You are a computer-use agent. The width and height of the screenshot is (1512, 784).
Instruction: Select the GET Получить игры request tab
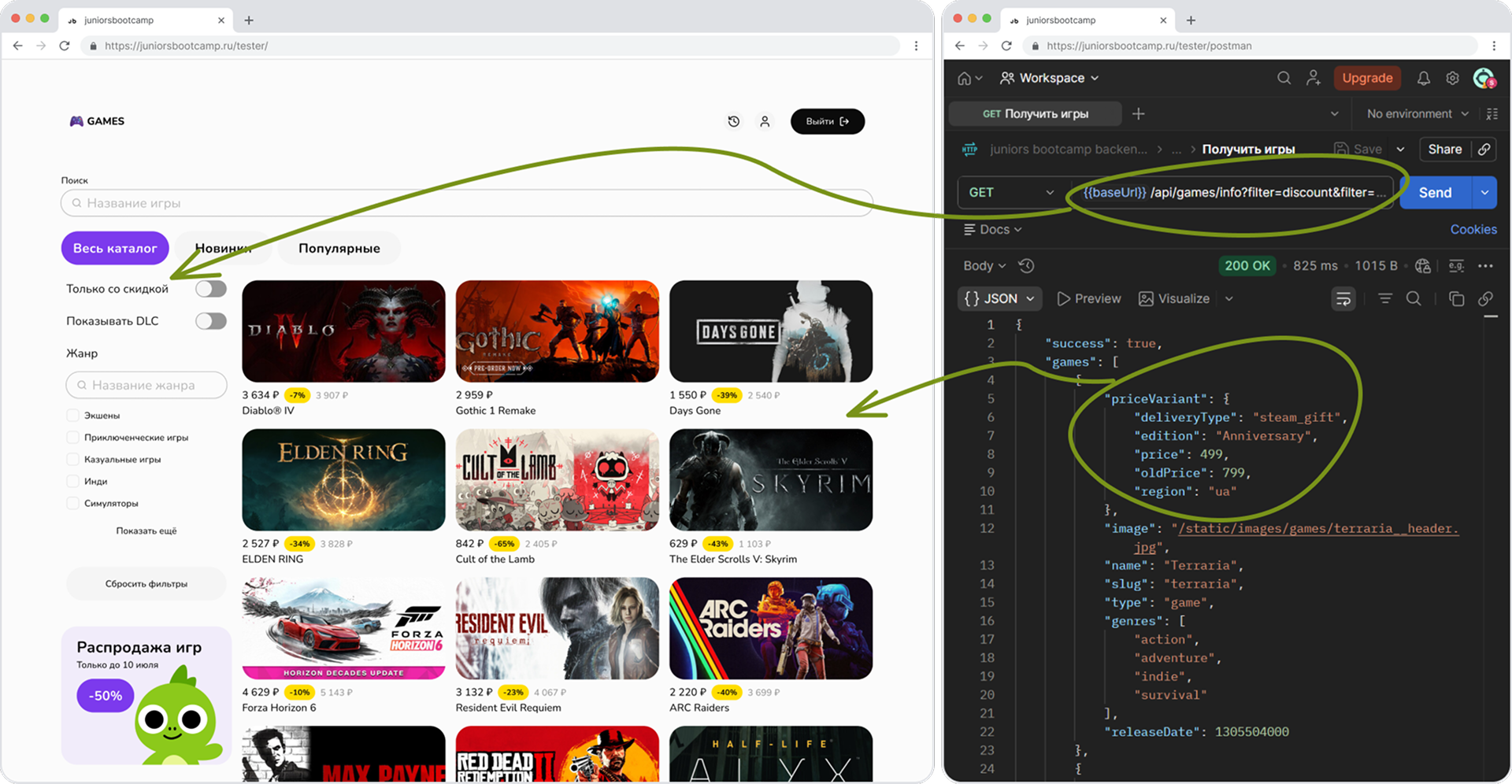pyautogui.click(x=1035, y=114)
